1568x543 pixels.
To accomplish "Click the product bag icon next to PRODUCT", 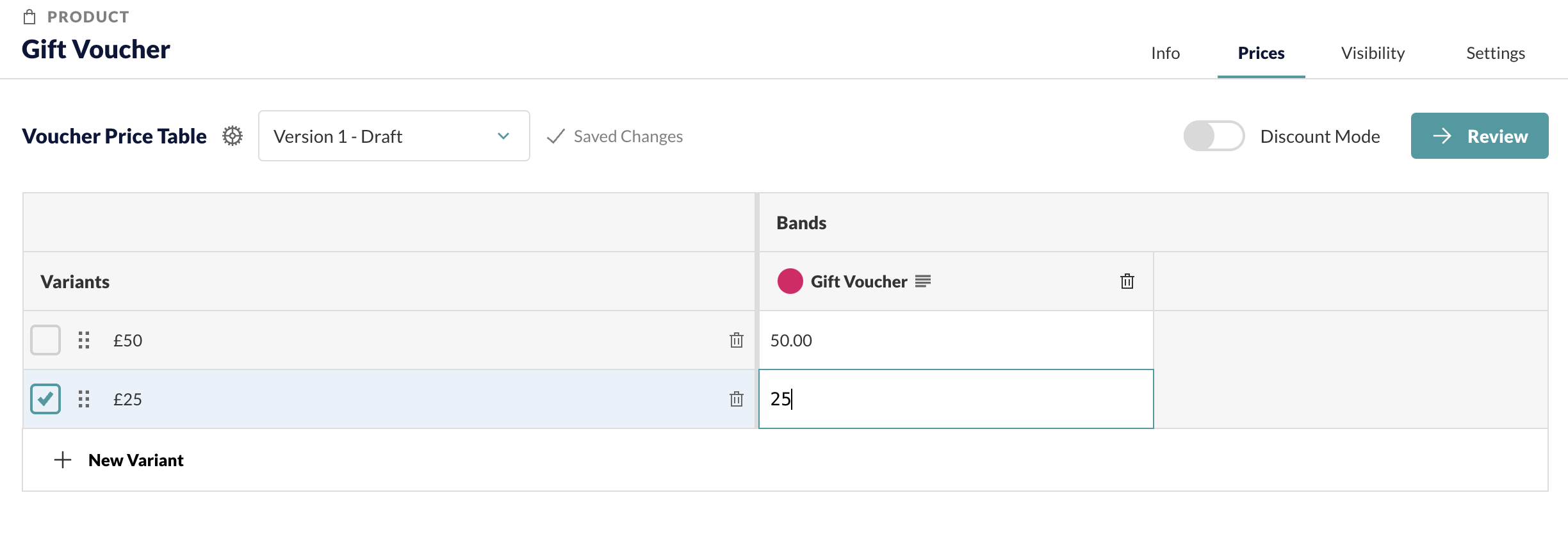I will (x=29, y=17).
